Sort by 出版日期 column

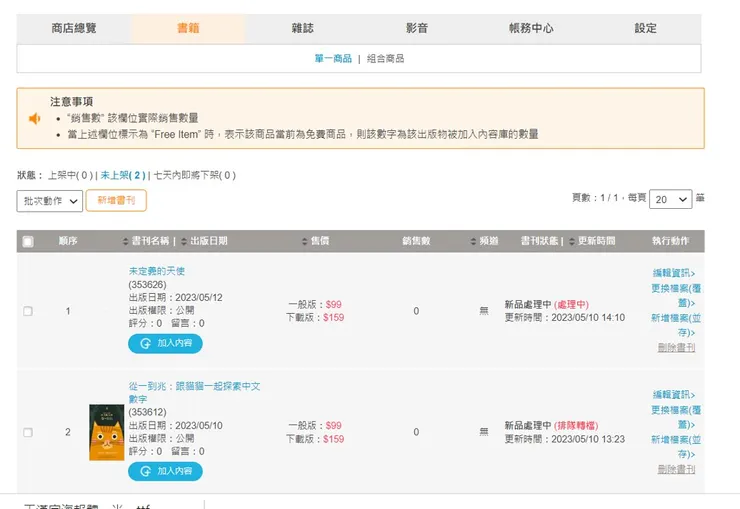point(204,241)
